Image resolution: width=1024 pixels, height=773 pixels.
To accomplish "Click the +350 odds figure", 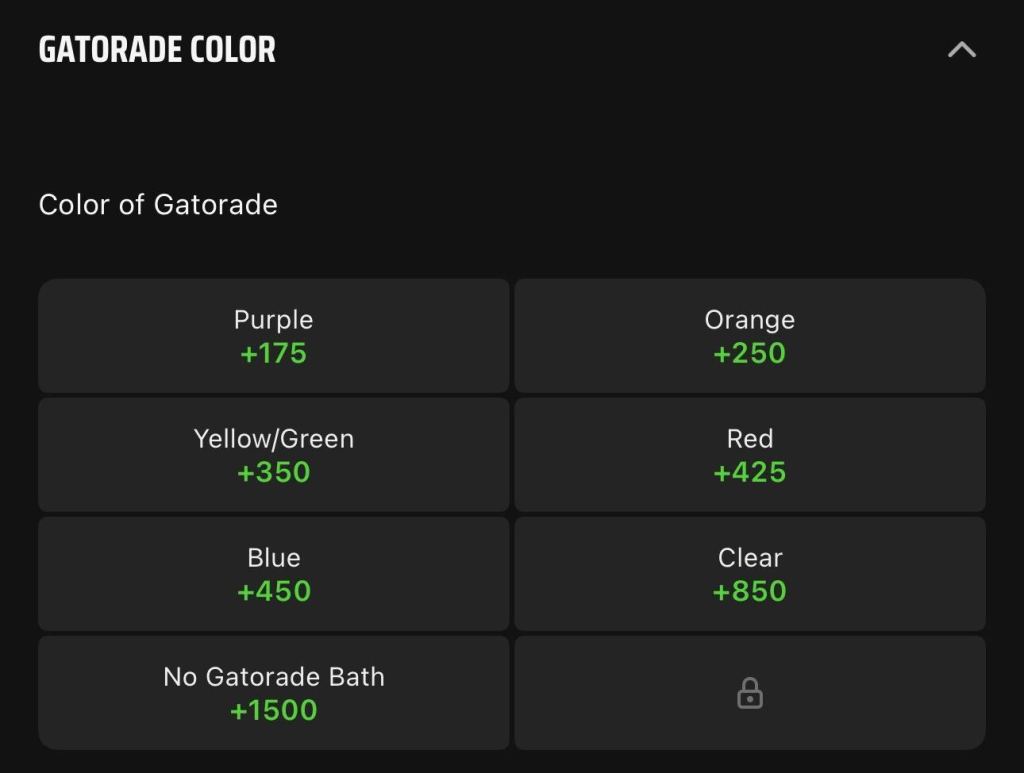I will pos(274,472).
